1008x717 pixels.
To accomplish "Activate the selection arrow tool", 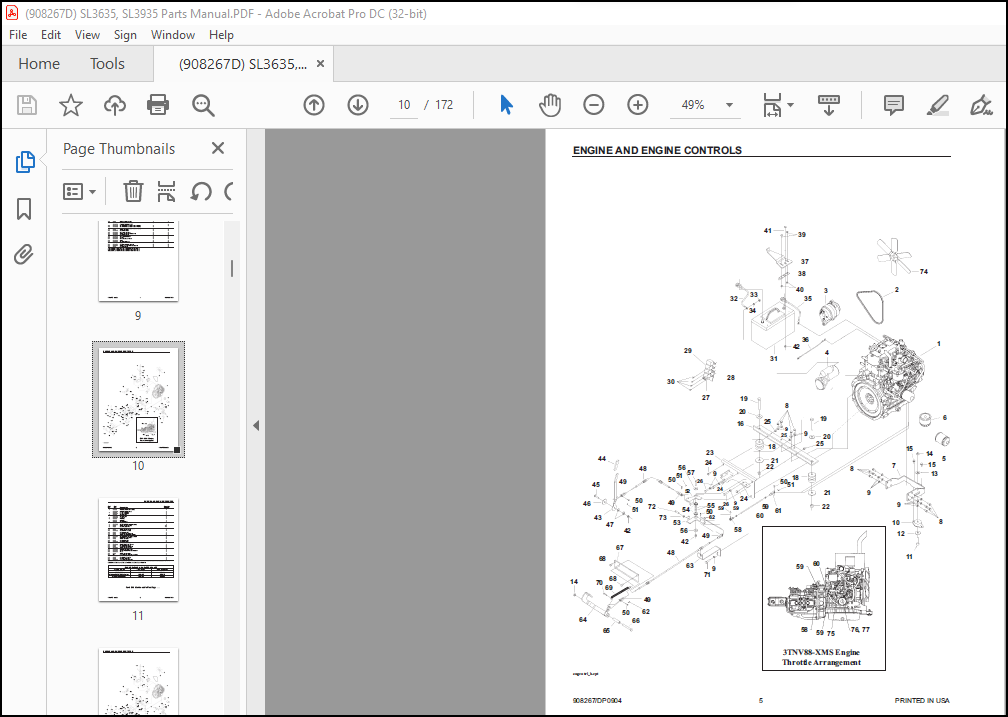I will [x=507, y=105].
